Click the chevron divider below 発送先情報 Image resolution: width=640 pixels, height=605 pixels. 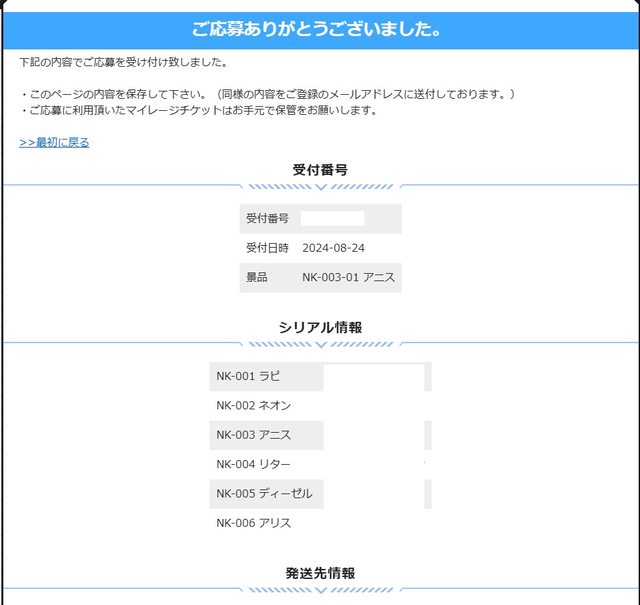click(x=320, y=589)
